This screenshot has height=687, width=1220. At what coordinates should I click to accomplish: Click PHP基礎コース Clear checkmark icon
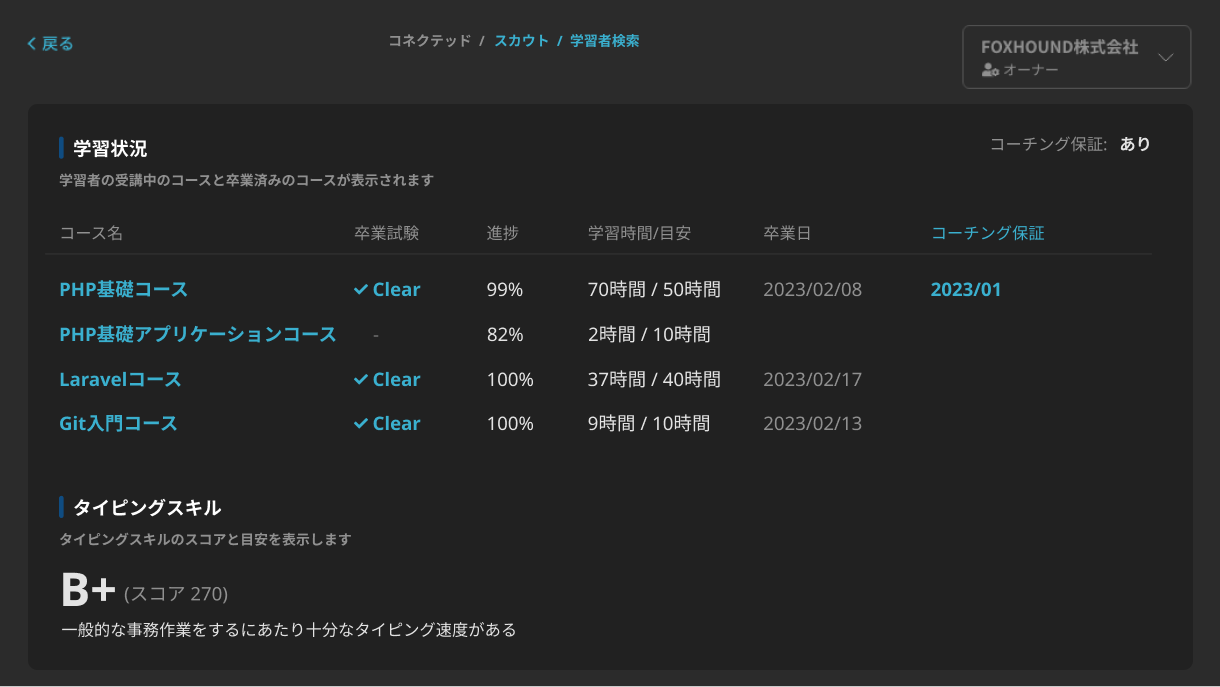[x=361, y=290]
